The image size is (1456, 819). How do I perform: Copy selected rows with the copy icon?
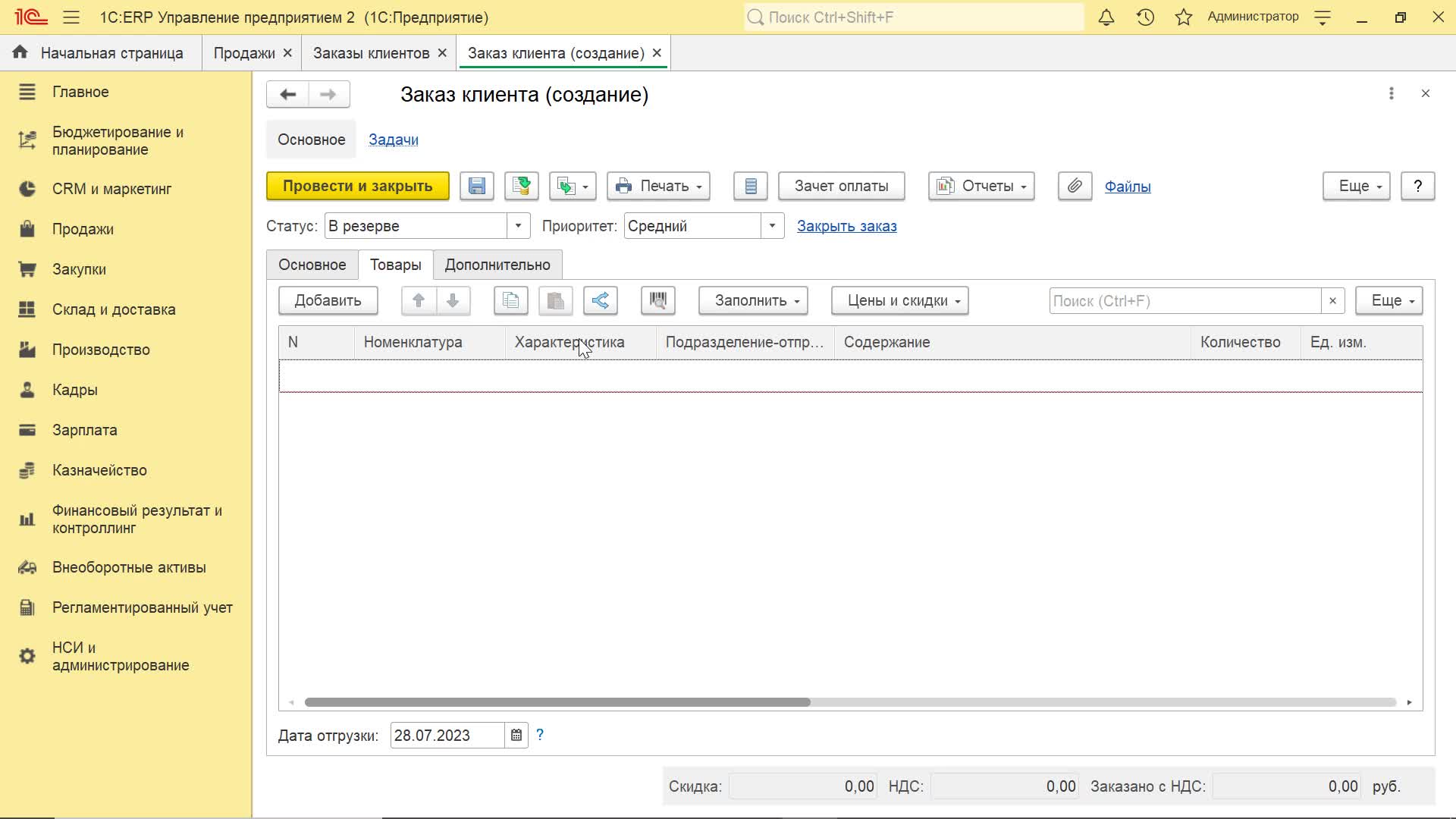[x=511, y=300]
